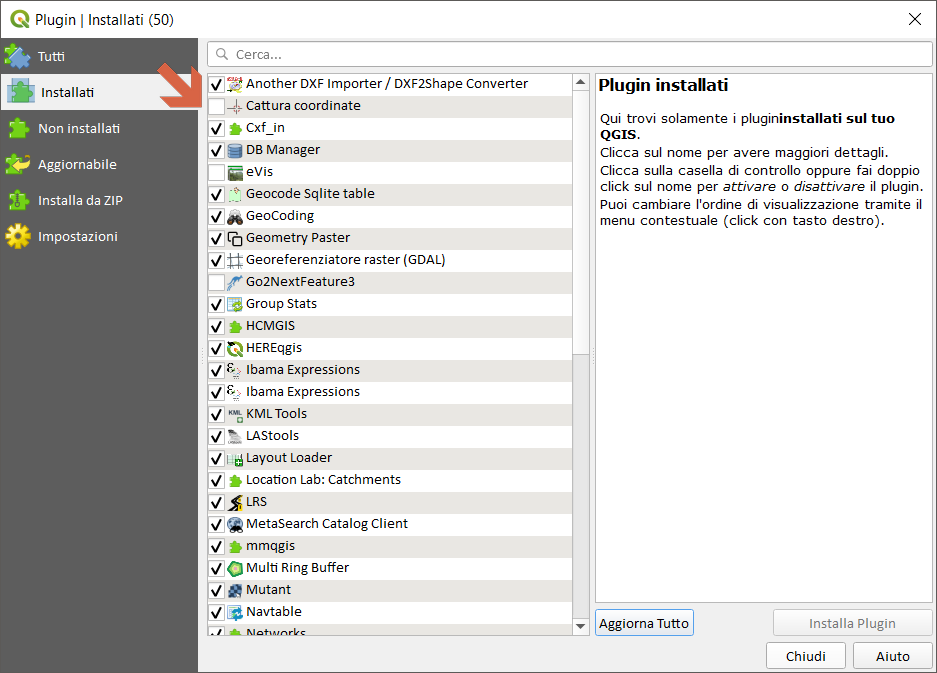Open the Tutti plugins tab

51,57
